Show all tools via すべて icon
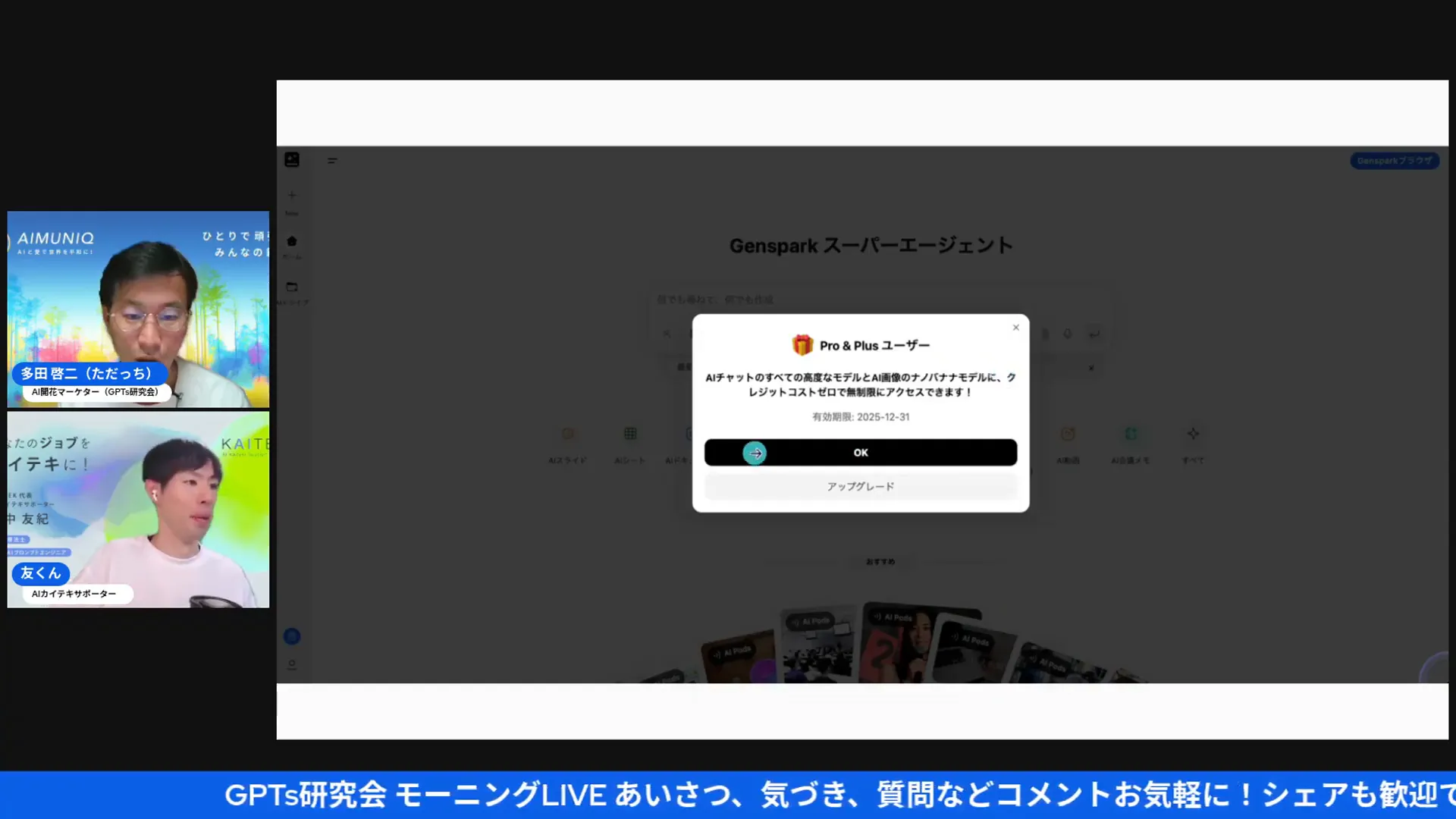Viewport: 1456px width, 819px height. [x=1193, y=435]
